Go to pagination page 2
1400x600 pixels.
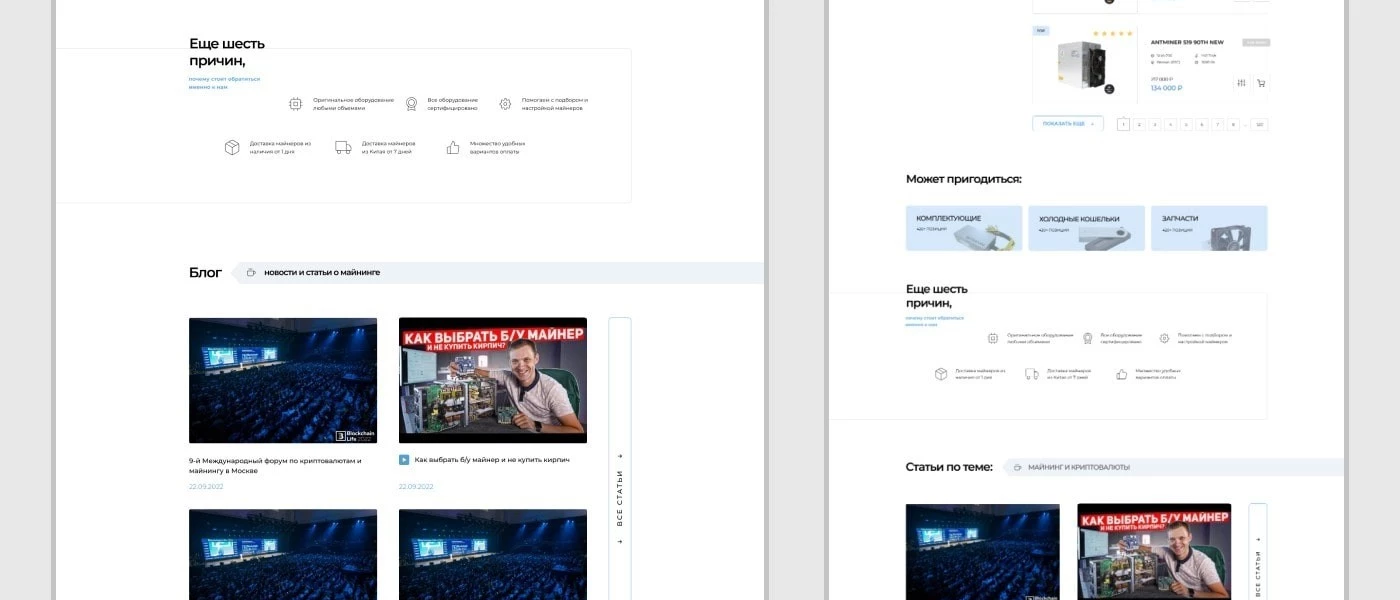[1139, 124]
